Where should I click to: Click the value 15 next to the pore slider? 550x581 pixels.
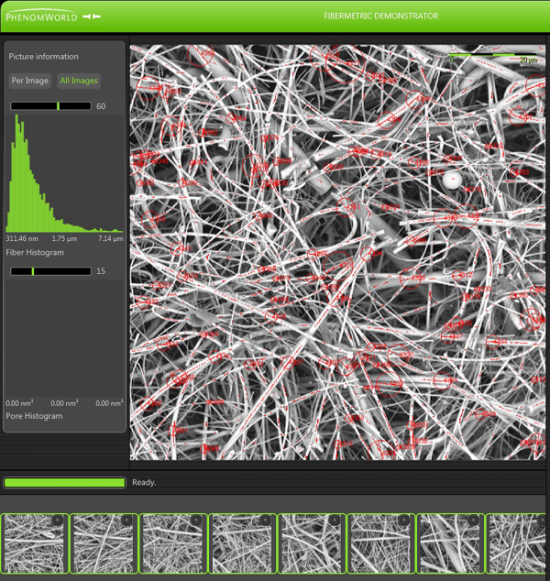click(x=101, y=272)
